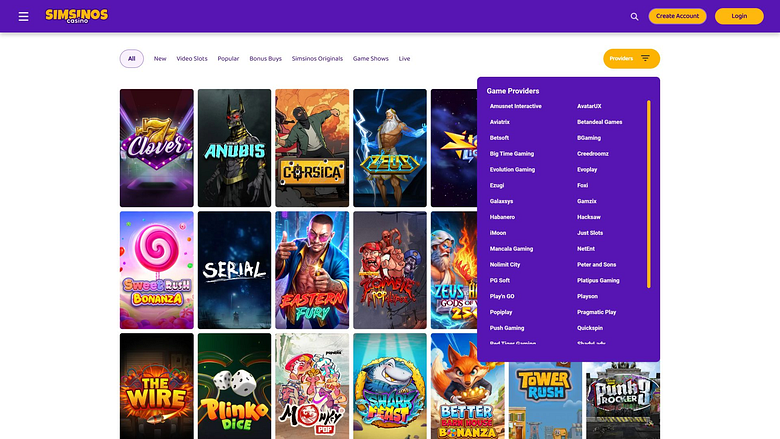Launch the Serial game tile

coord(234,270)
